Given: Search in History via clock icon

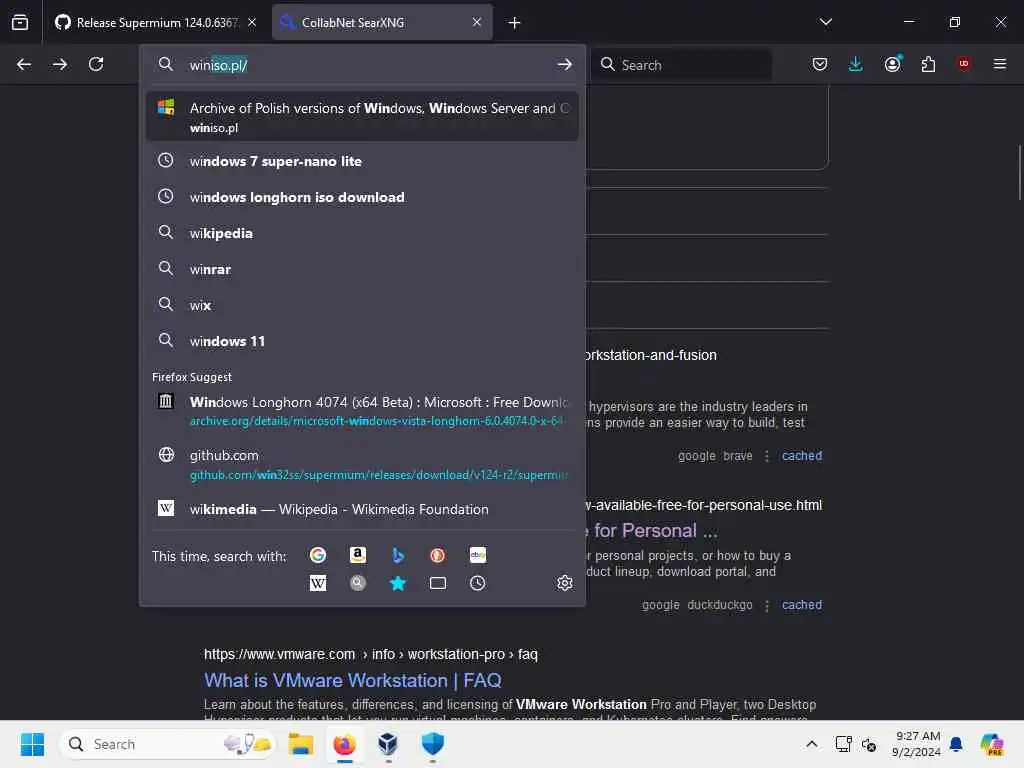Looking at the screenshot, I should [x=477, y=583].
